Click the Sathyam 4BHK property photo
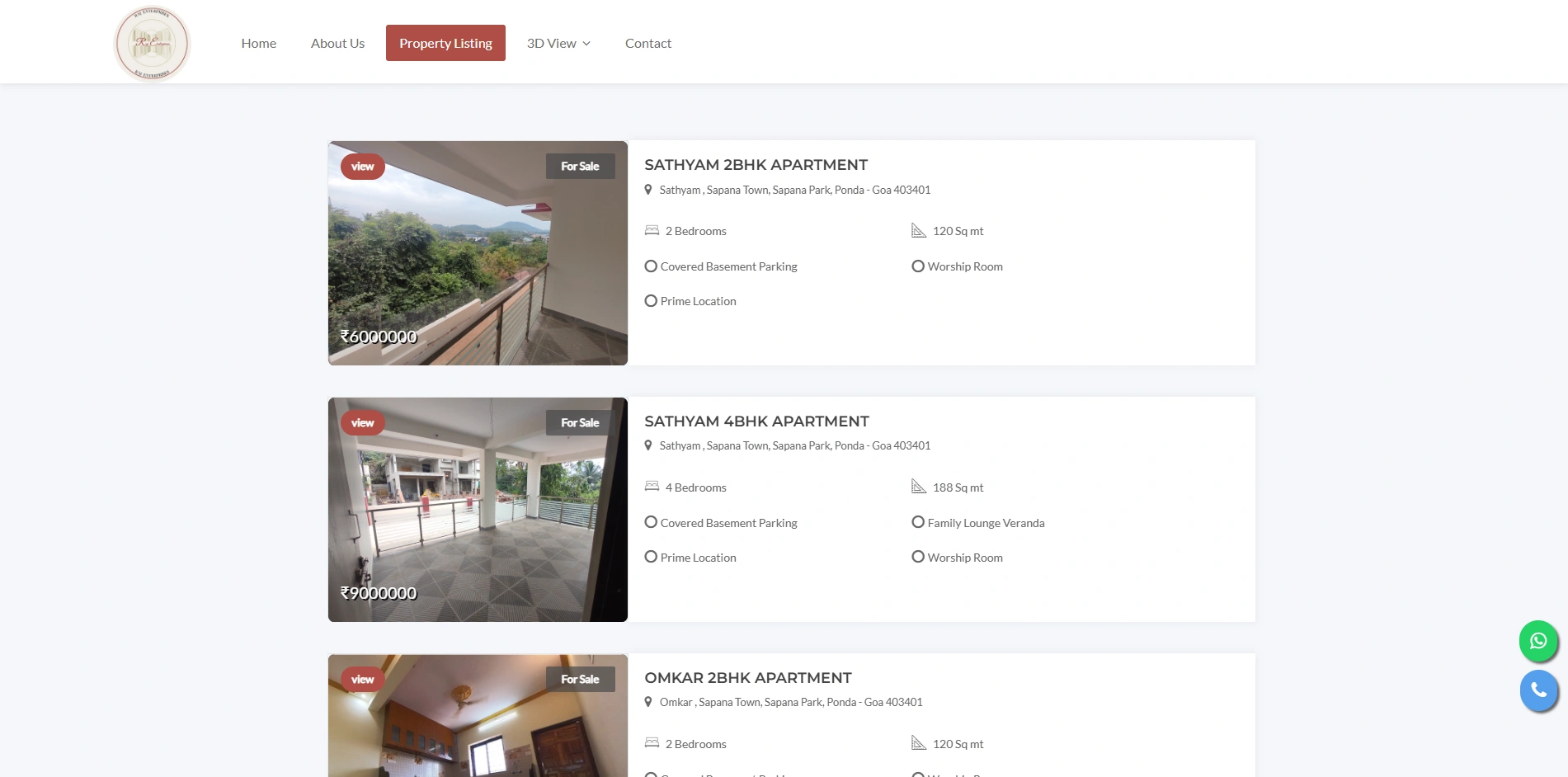The width and height of the screenshot is (1568, 777). [x=477, y=509]
